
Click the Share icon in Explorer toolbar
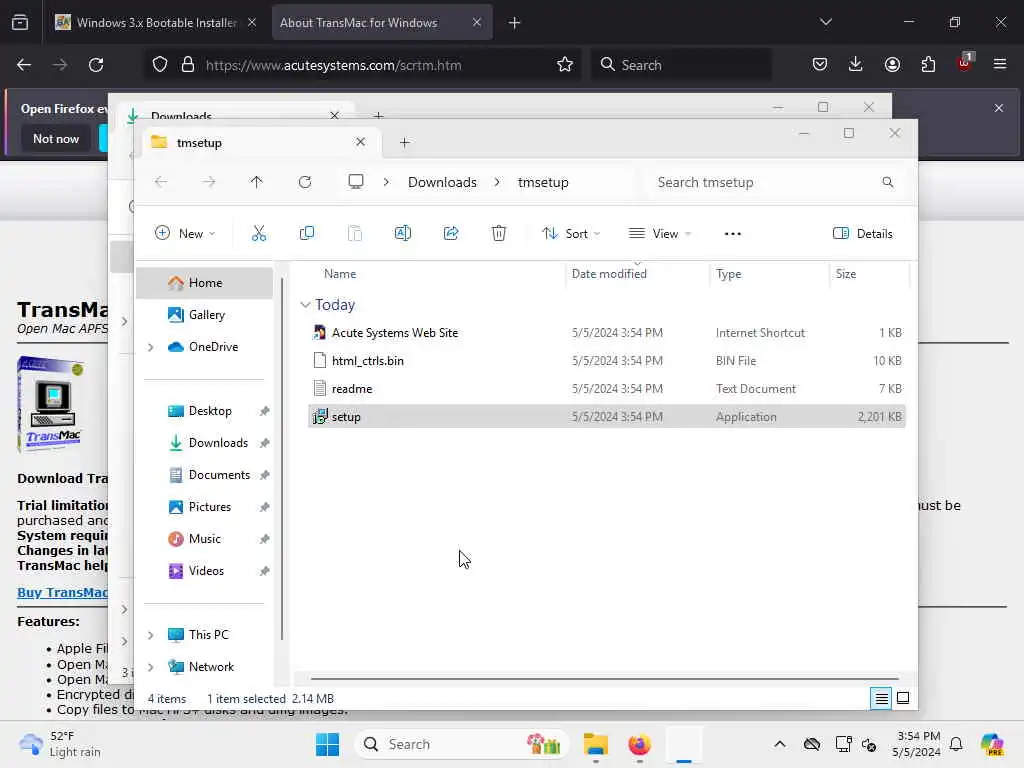click(451, 233)
